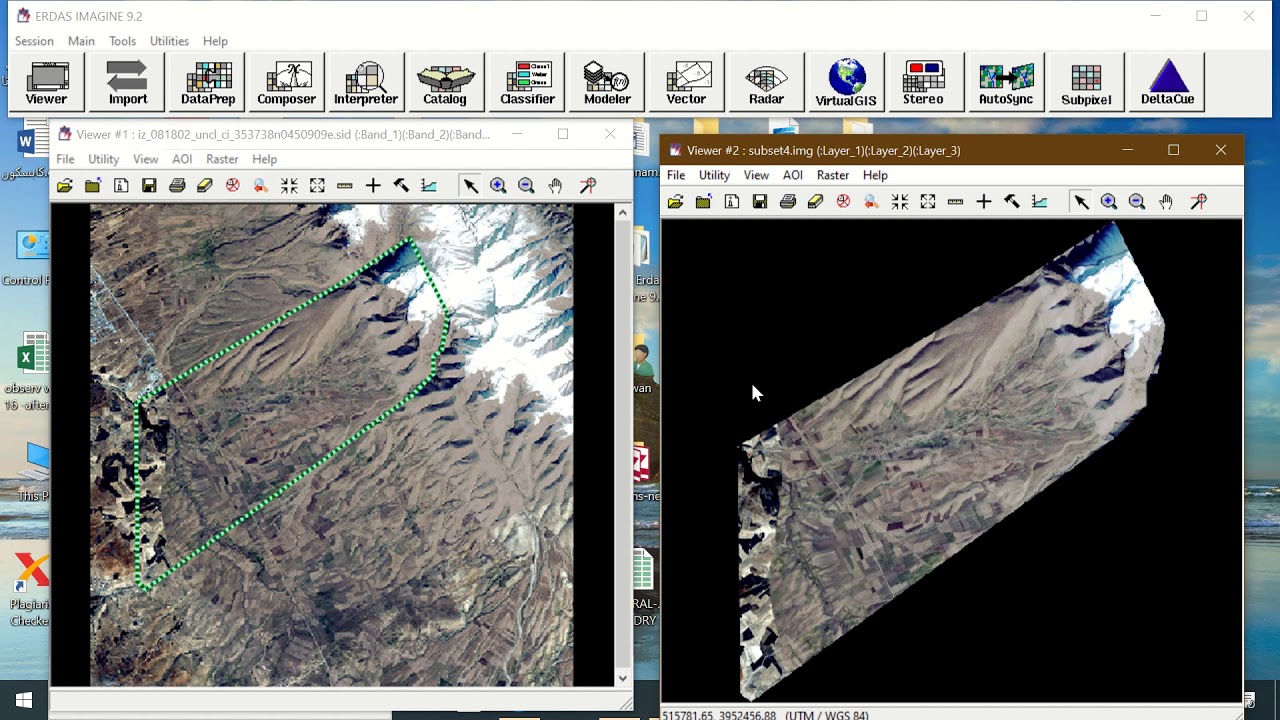Open the View menu in Viewer #2

(756, 175)
